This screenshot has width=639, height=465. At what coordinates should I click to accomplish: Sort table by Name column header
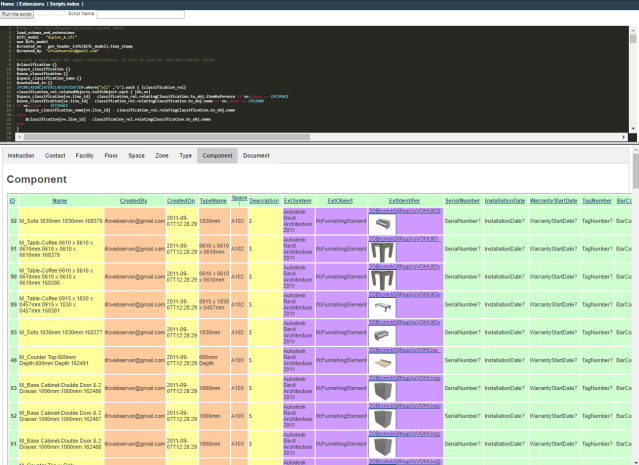59,201
